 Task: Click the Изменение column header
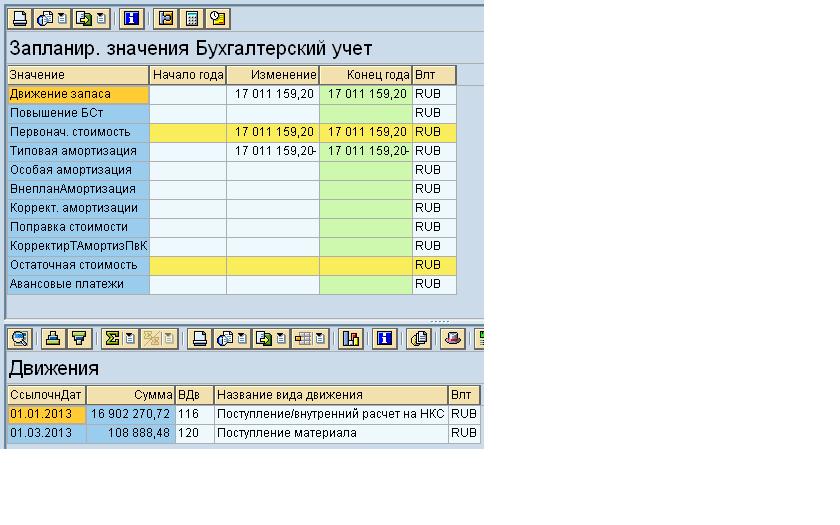(x=272, y=75)
